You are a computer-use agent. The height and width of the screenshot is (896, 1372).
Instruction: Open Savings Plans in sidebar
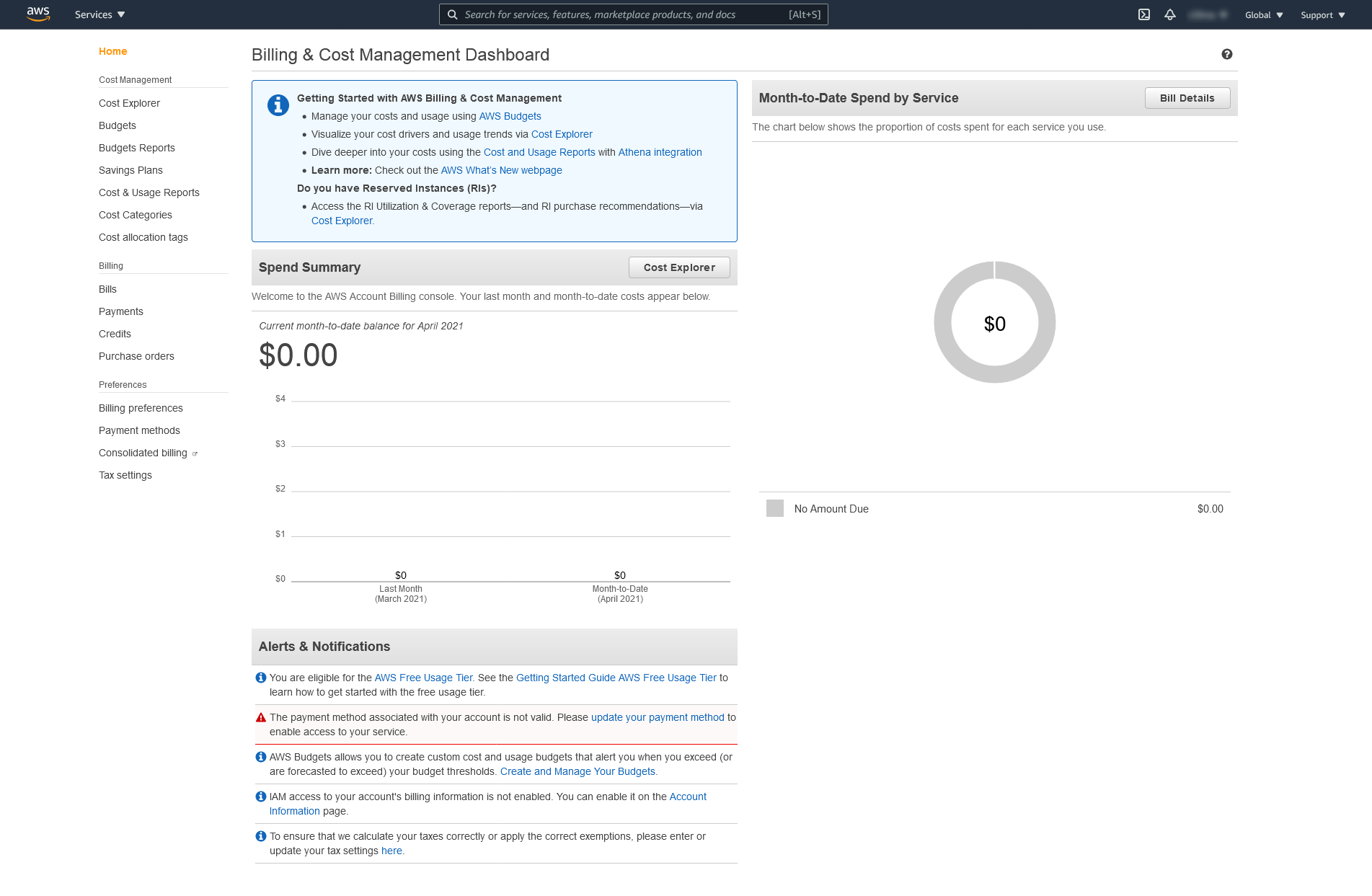tap(130, 170)
